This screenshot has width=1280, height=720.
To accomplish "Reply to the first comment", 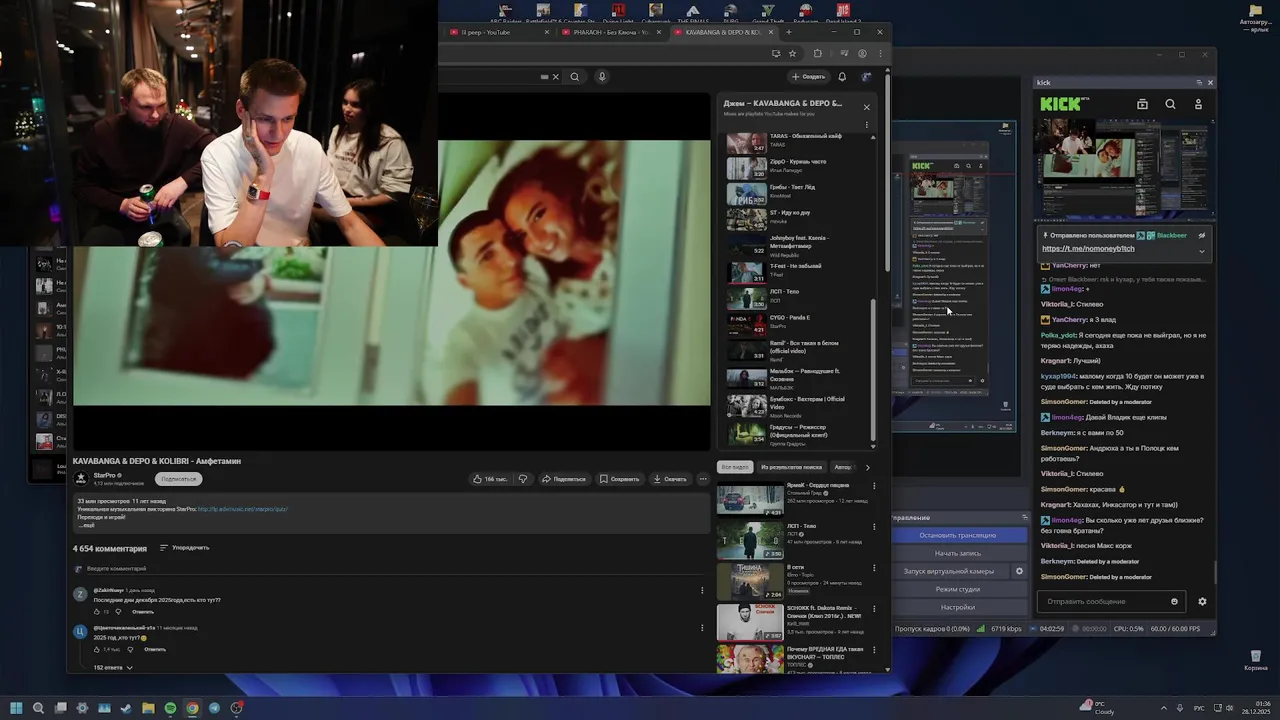I will [143, 612].
